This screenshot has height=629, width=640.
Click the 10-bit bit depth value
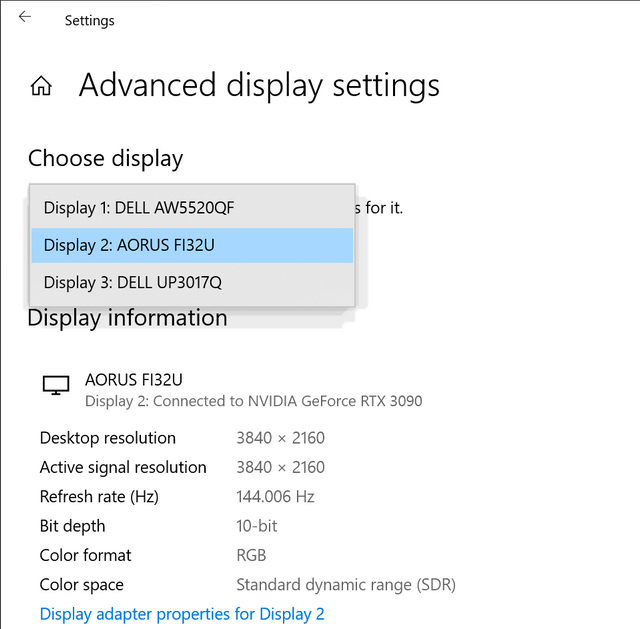coord(256,526)
